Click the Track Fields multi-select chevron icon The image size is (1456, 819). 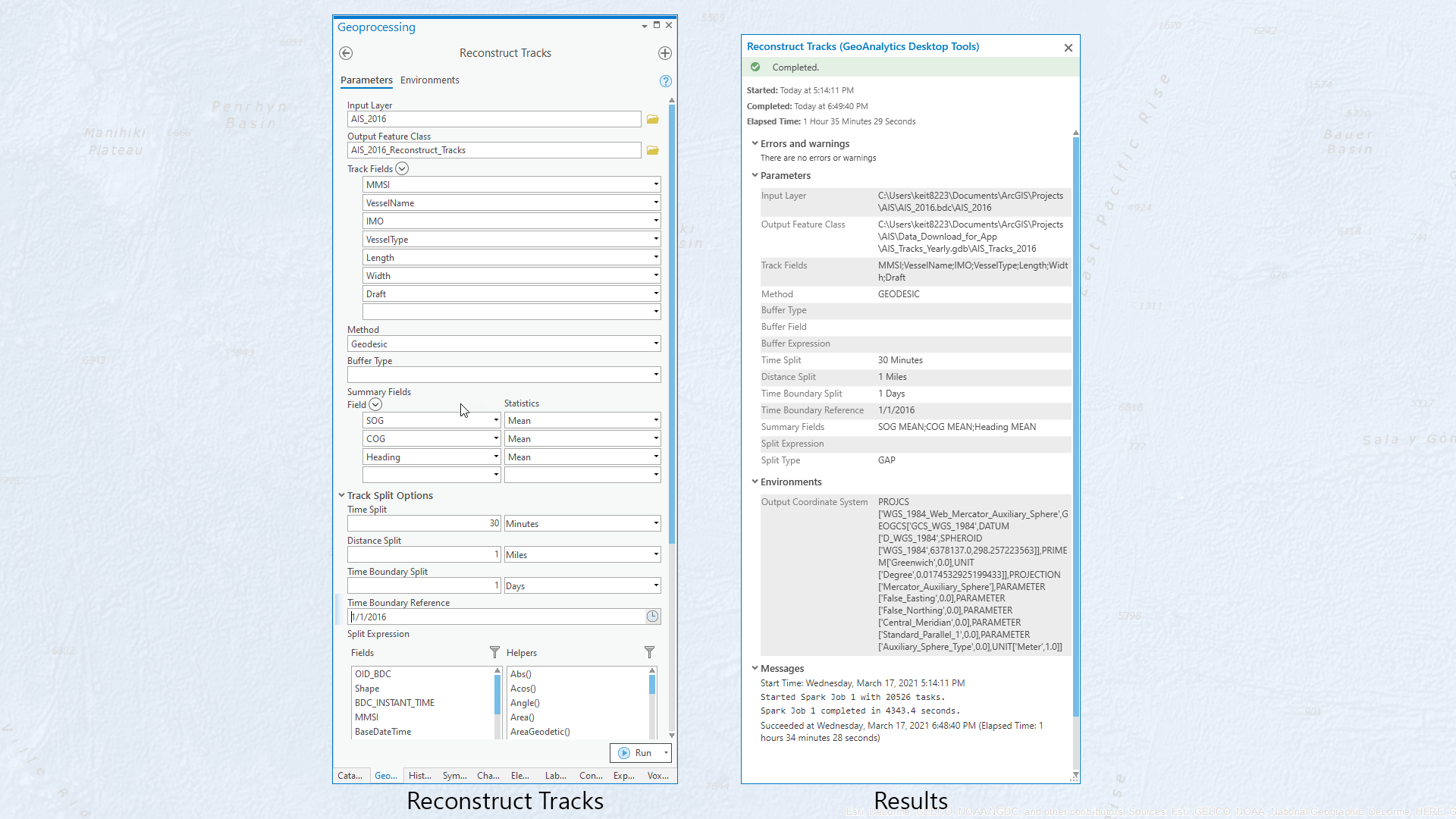[402, 169]
